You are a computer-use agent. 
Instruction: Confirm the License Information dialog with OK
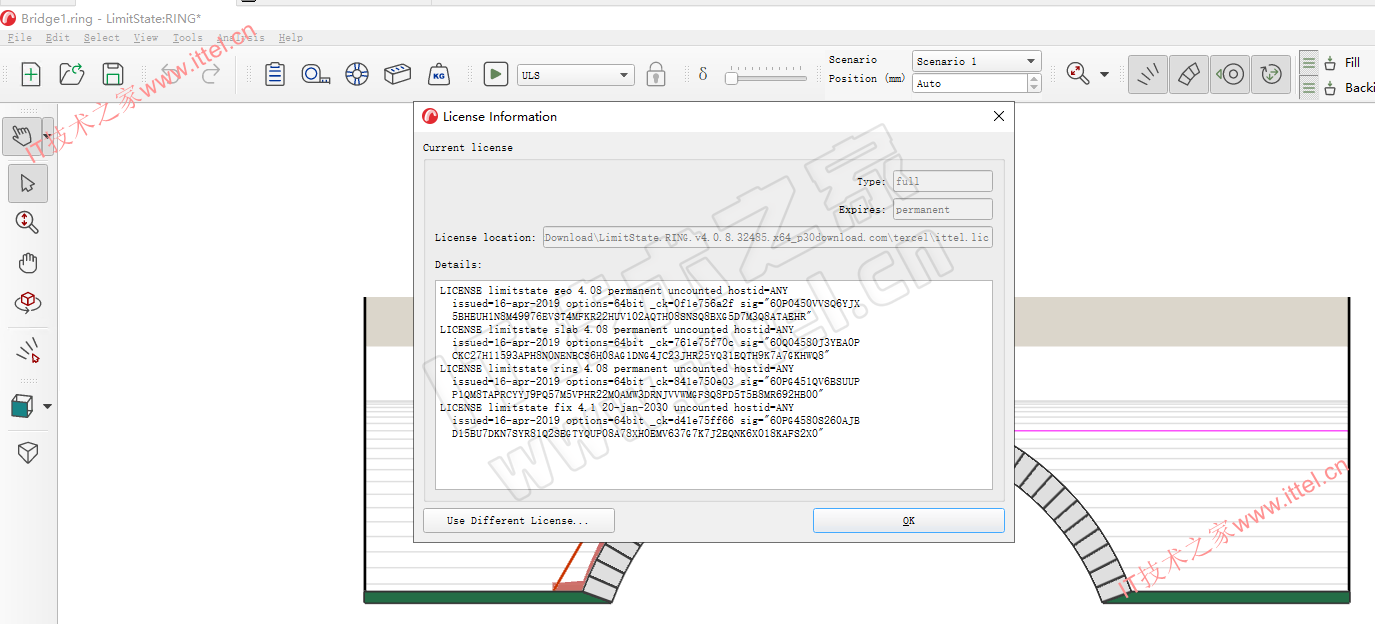908,520
